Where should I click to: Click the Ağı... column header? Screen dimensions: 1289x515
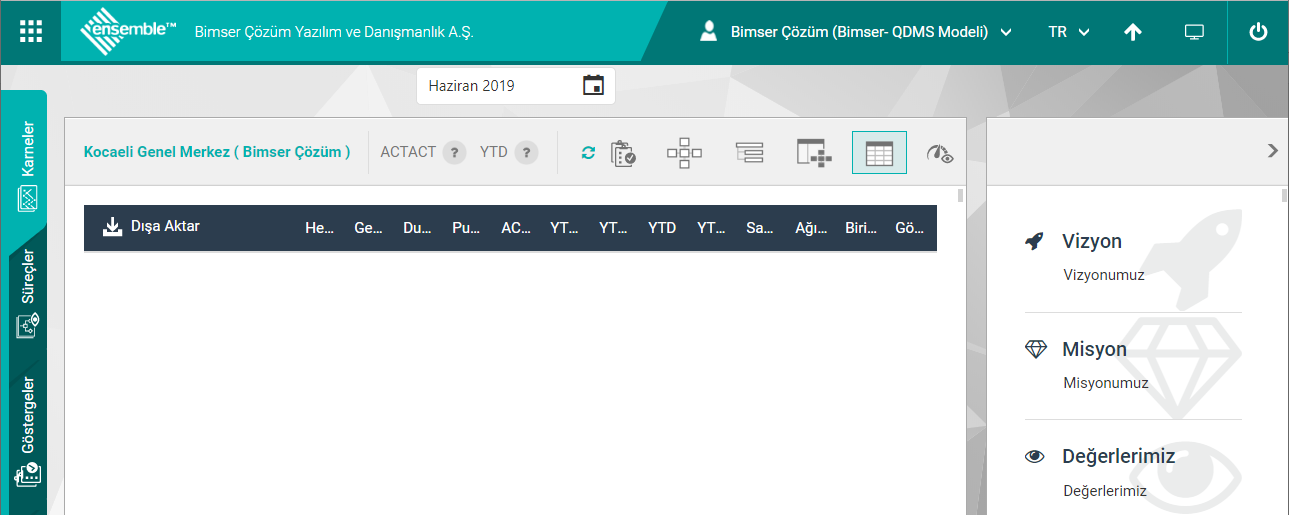[x=811, y=228]
